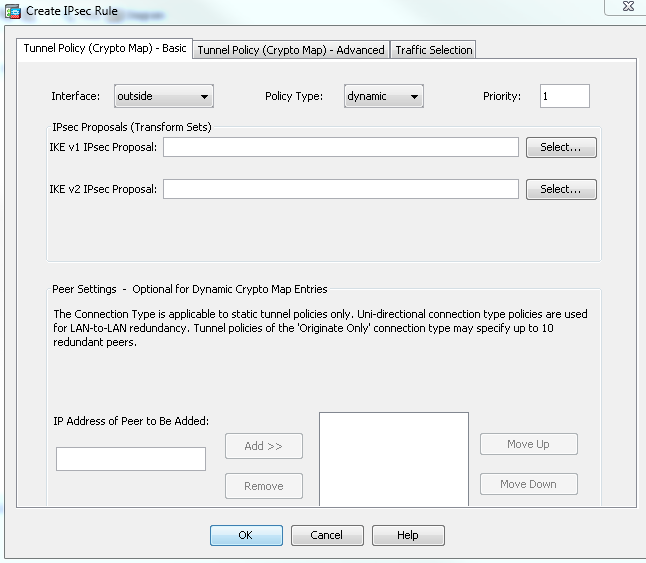
Task: Click the Remove peer button
Action: tap(264, 486)
